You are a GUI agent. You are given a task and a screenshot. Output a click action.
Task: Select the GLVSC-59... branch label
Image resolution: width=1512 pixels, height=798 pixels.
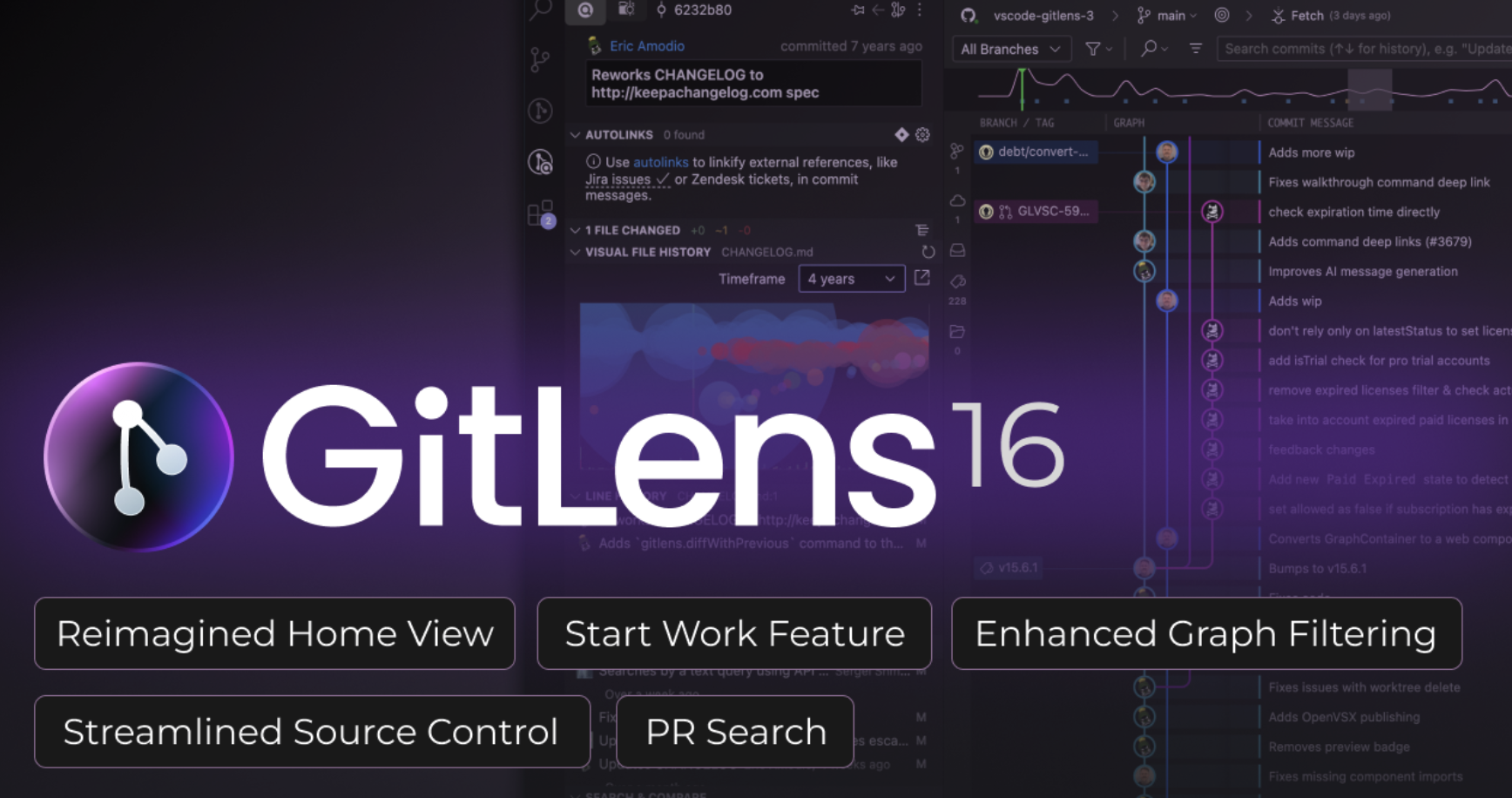(1036, 211)
